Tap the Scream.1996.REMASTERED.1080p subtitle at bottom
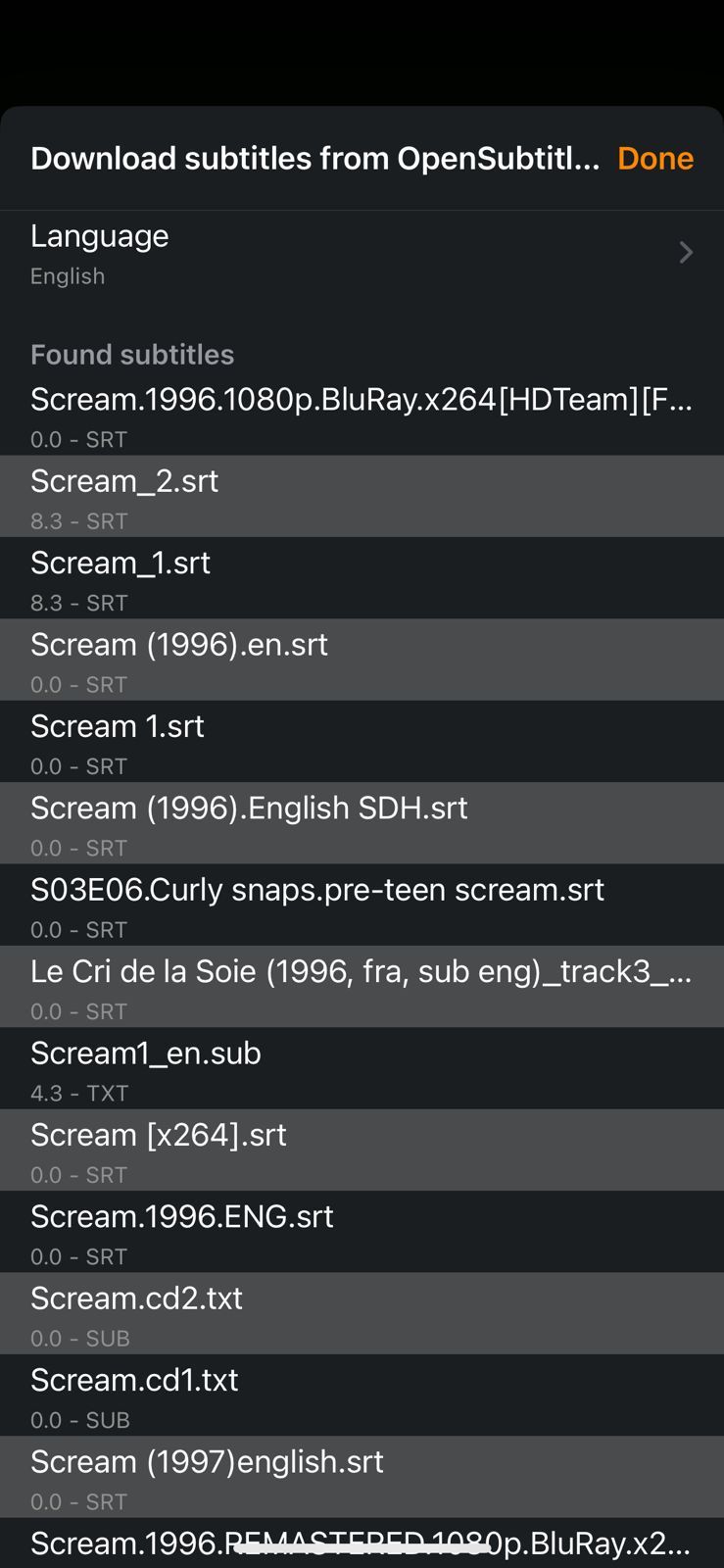The height and width of the screenshot is (1568, 724). (x=362, y=1543)
